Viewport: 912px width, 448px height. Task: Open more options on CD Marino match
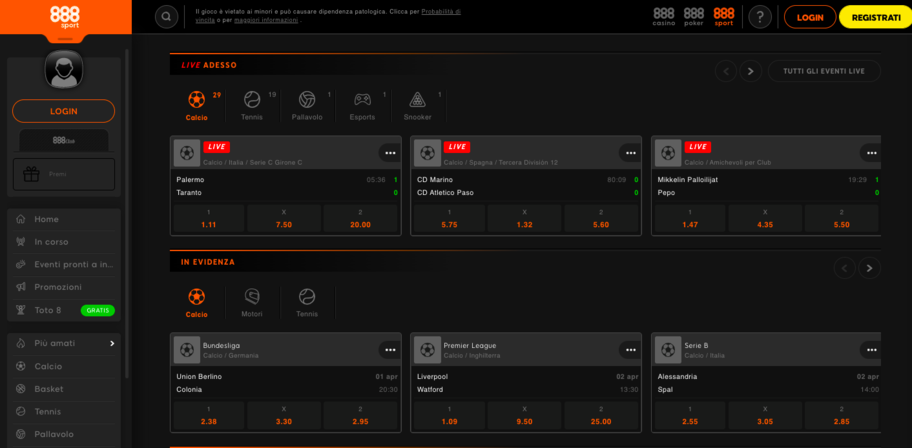[x=630, y=153]
